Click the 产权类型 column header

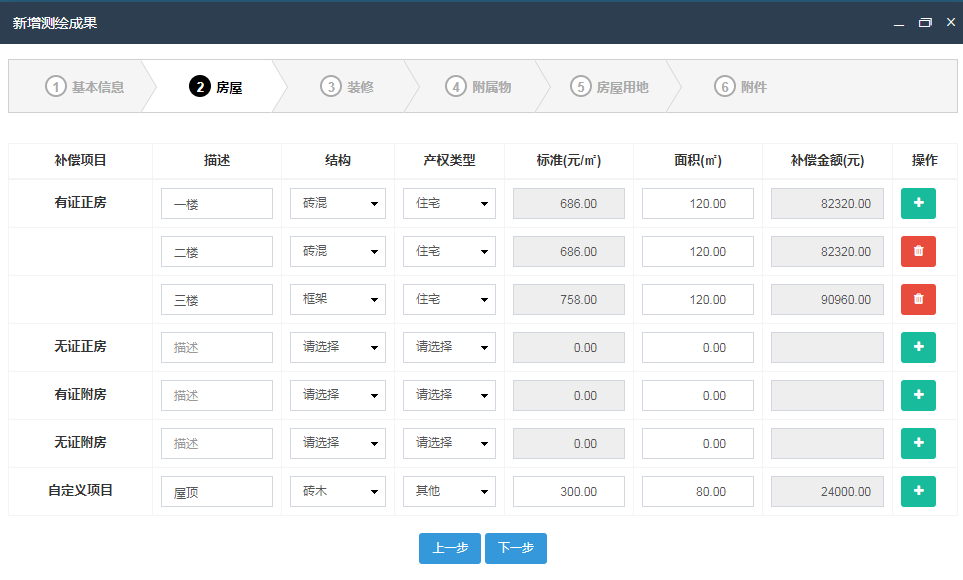(x=449, y=160)
